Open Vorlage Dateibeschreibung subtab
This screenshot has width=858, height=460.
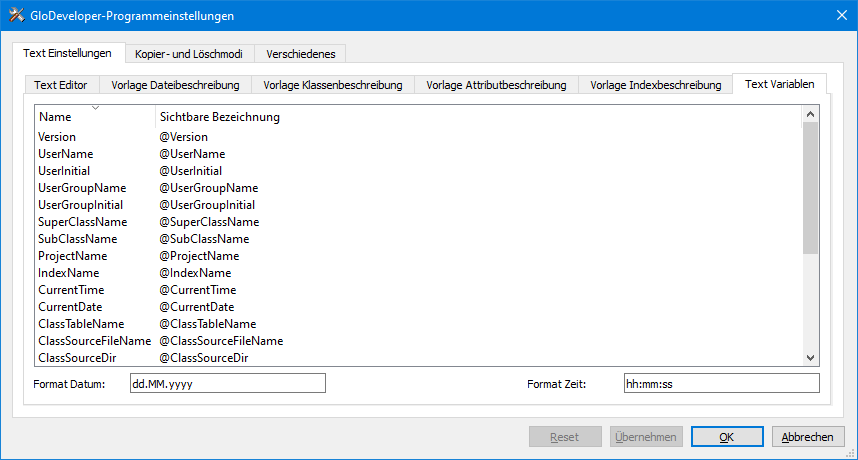point(176,85)
